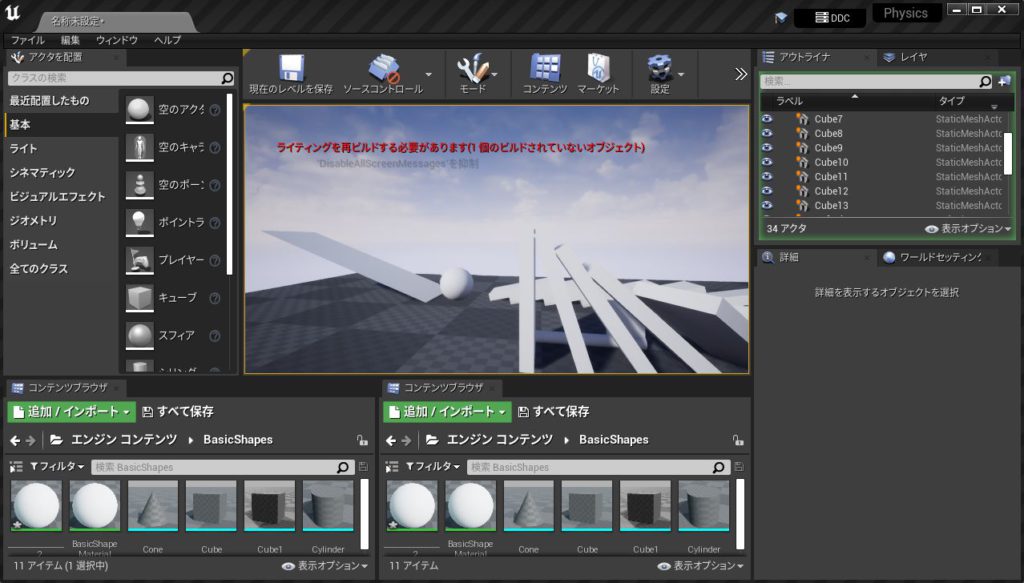The image size is (1024, 583).
Task: Click the Empty Actor sphere icon
Action: (139, 110)
